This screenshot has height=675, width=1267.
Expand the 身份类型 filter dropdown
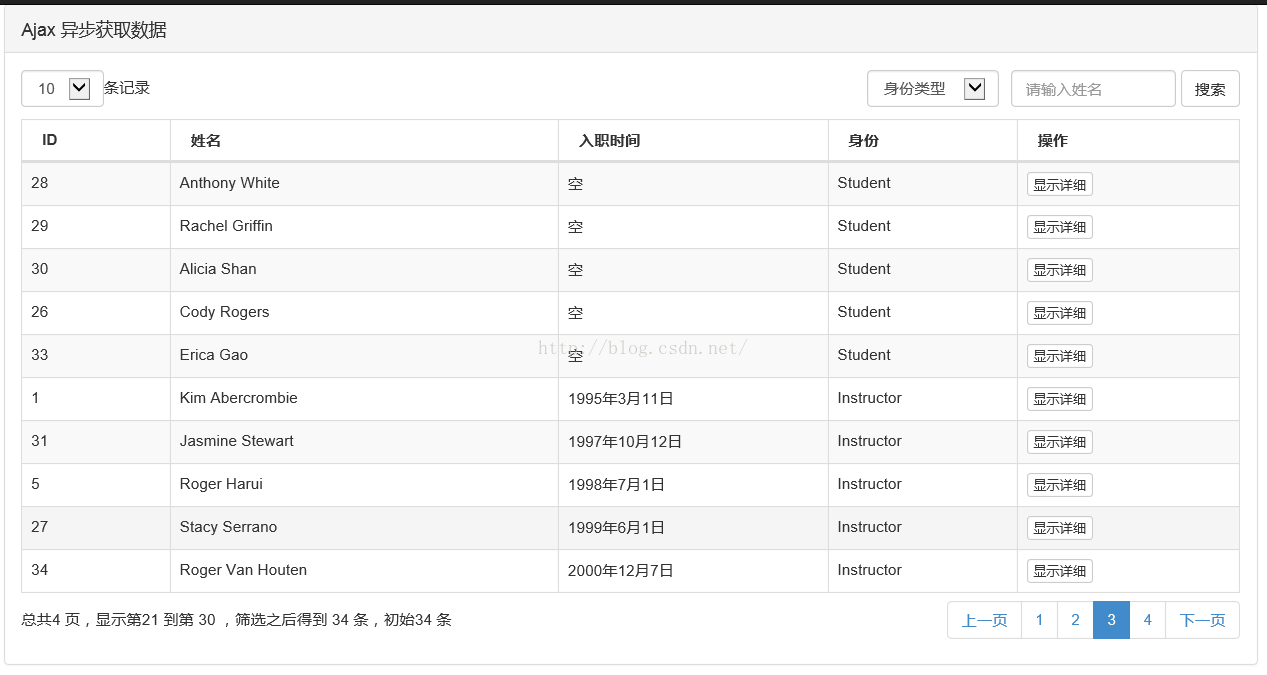926,89
